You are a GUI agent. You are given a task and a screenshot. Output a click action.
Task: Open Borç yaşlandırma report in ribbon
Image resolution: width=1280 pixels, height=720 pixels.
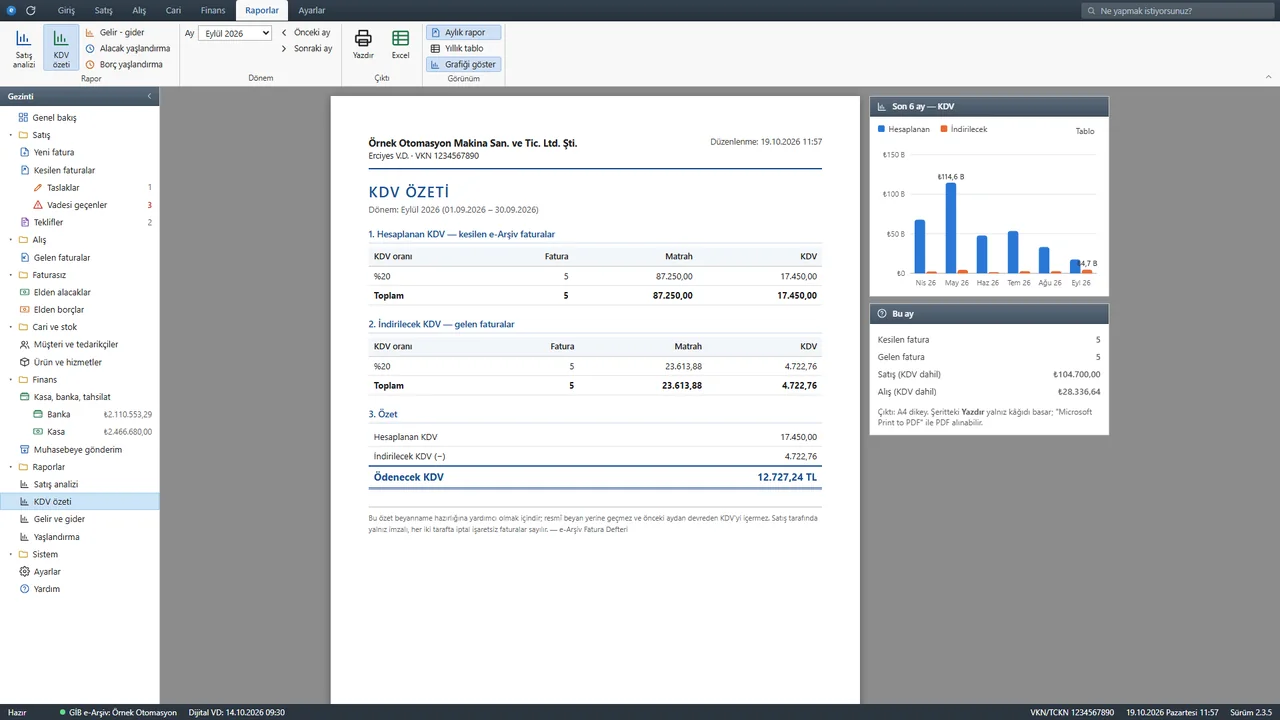coord(123,64)
